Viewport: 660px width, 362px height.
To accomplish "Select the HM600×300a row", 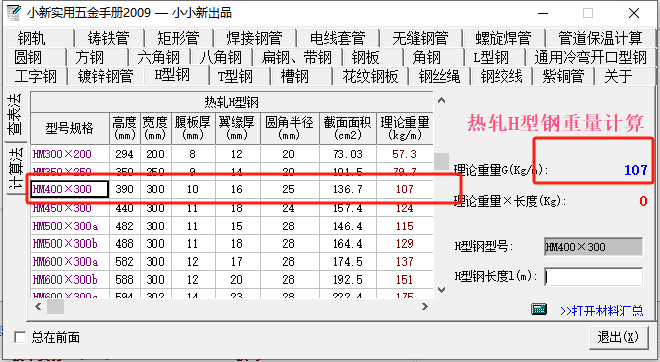I will coord(232,262).
